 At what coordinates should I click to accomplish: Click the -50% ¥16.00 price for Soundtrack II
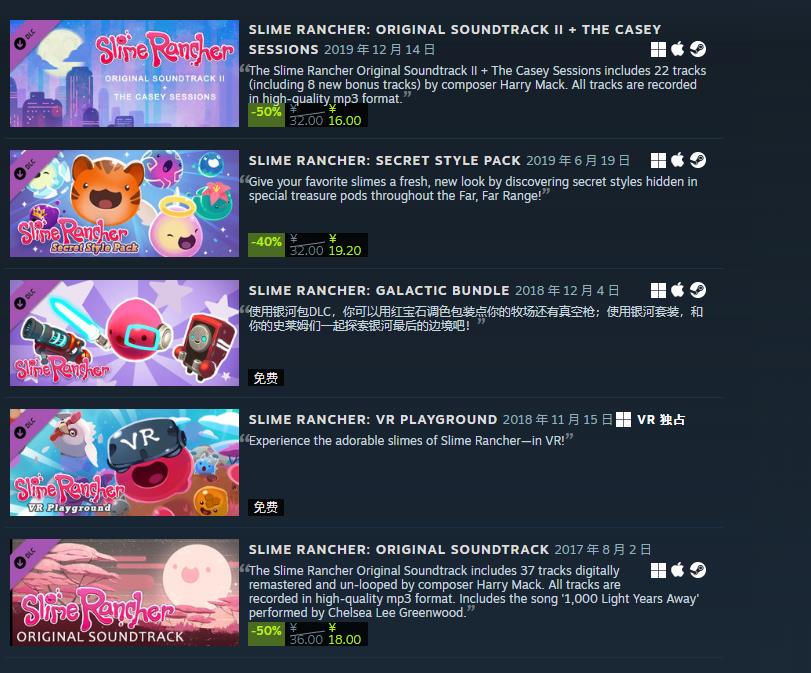tap(308, 115)
